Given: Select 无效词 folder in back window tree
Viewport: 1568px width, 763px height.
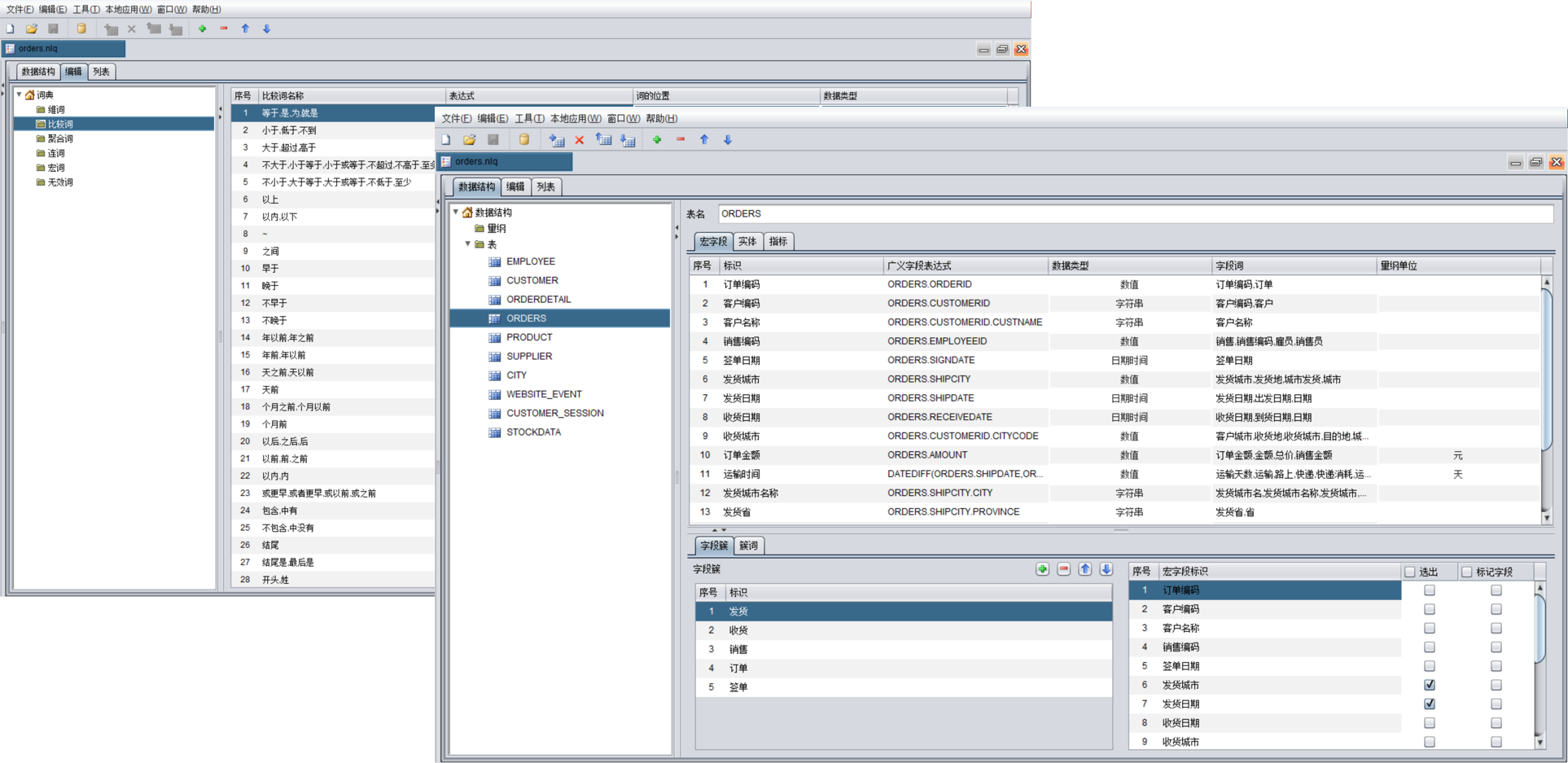Looking at the screenshot, I should pos(59,182).
